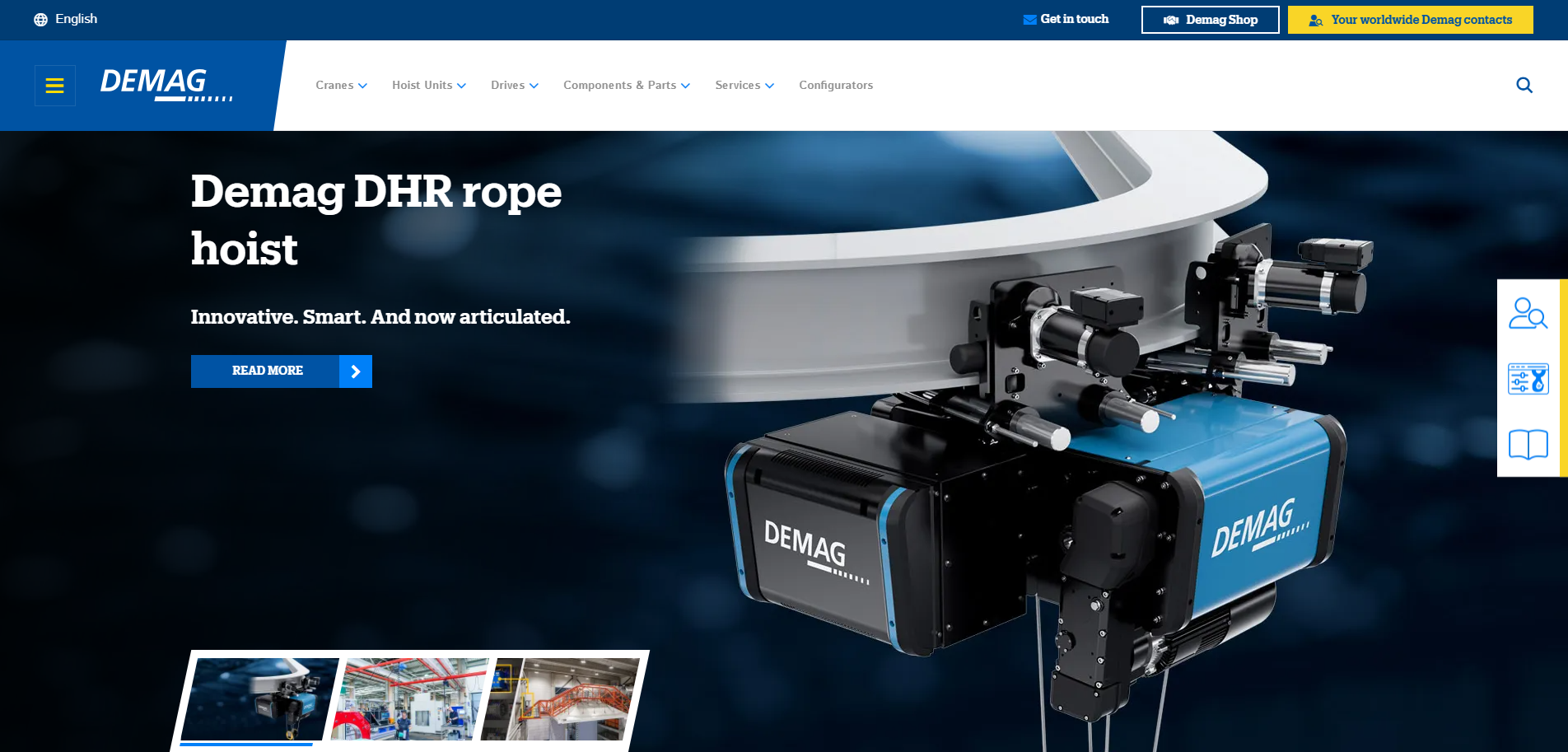Select the factory floor slide thumbnail
This screenshot has width=1568, height=752.
tap(410, 699)
